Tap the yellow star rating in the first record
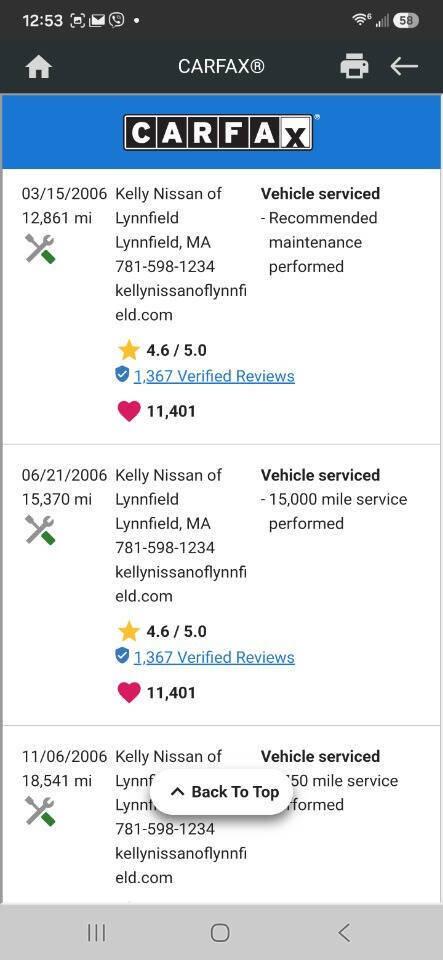The height and width of the screenshot is (960, 443). click(129, 350)
